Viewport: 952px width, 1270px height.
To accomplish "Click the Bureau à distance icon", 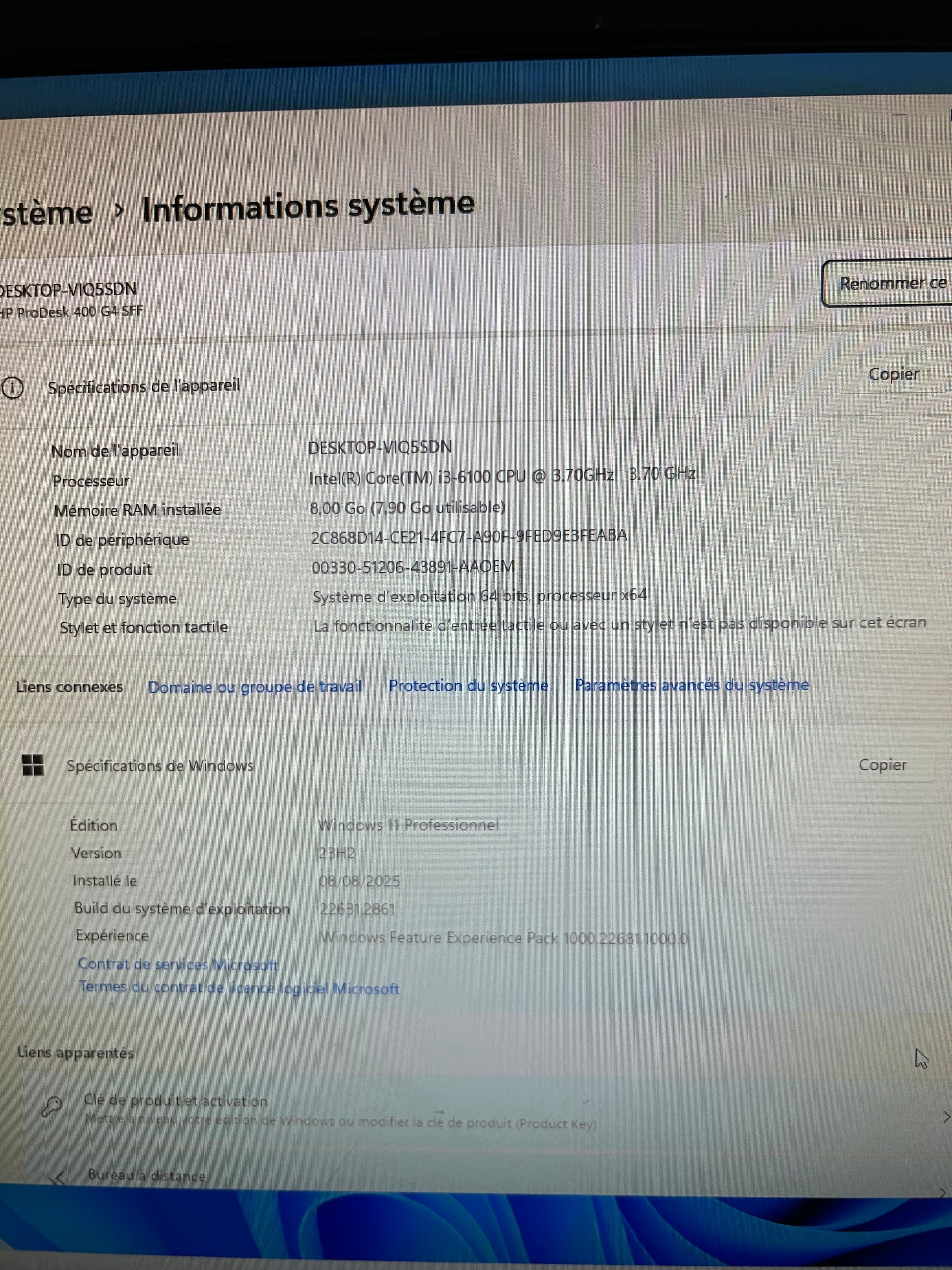I will coord(56,1179).
